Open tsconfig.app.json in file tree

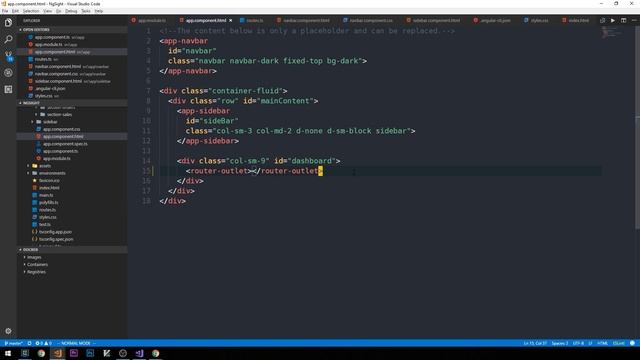pyautogui.click(x=55, y=232)
